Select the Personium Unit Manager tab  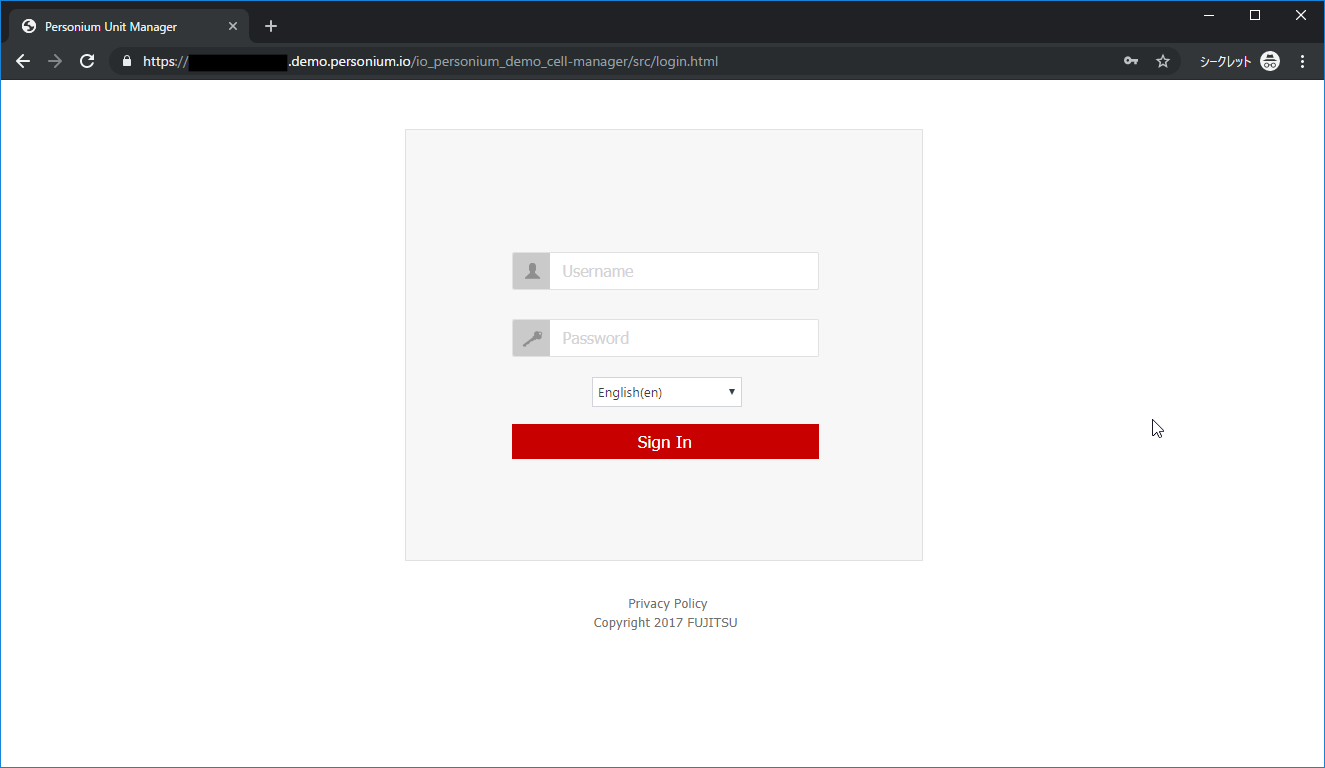click(x=129, y=26)
